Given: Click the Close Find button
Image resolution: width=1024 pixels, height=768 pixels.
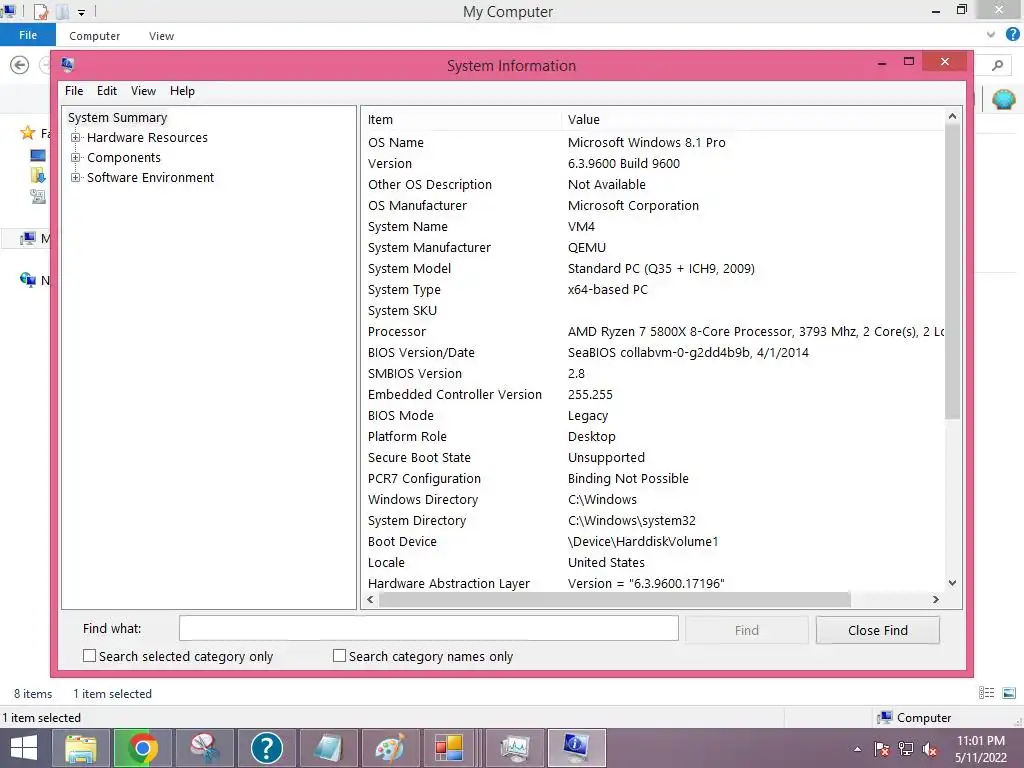Looking at the screenshot, I should (x=878, y=630).
